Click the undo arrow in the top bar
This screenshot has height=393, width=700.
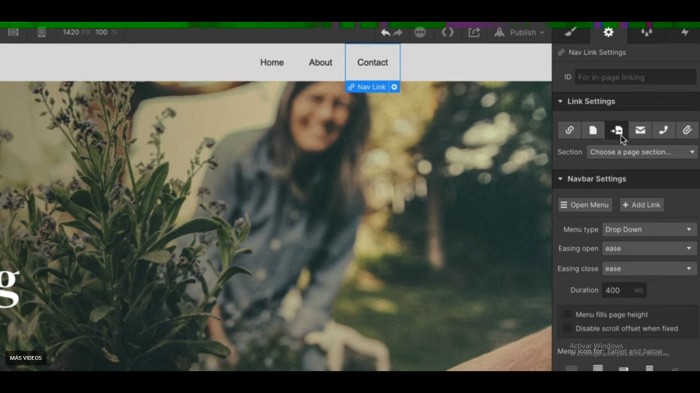point(386,33)
